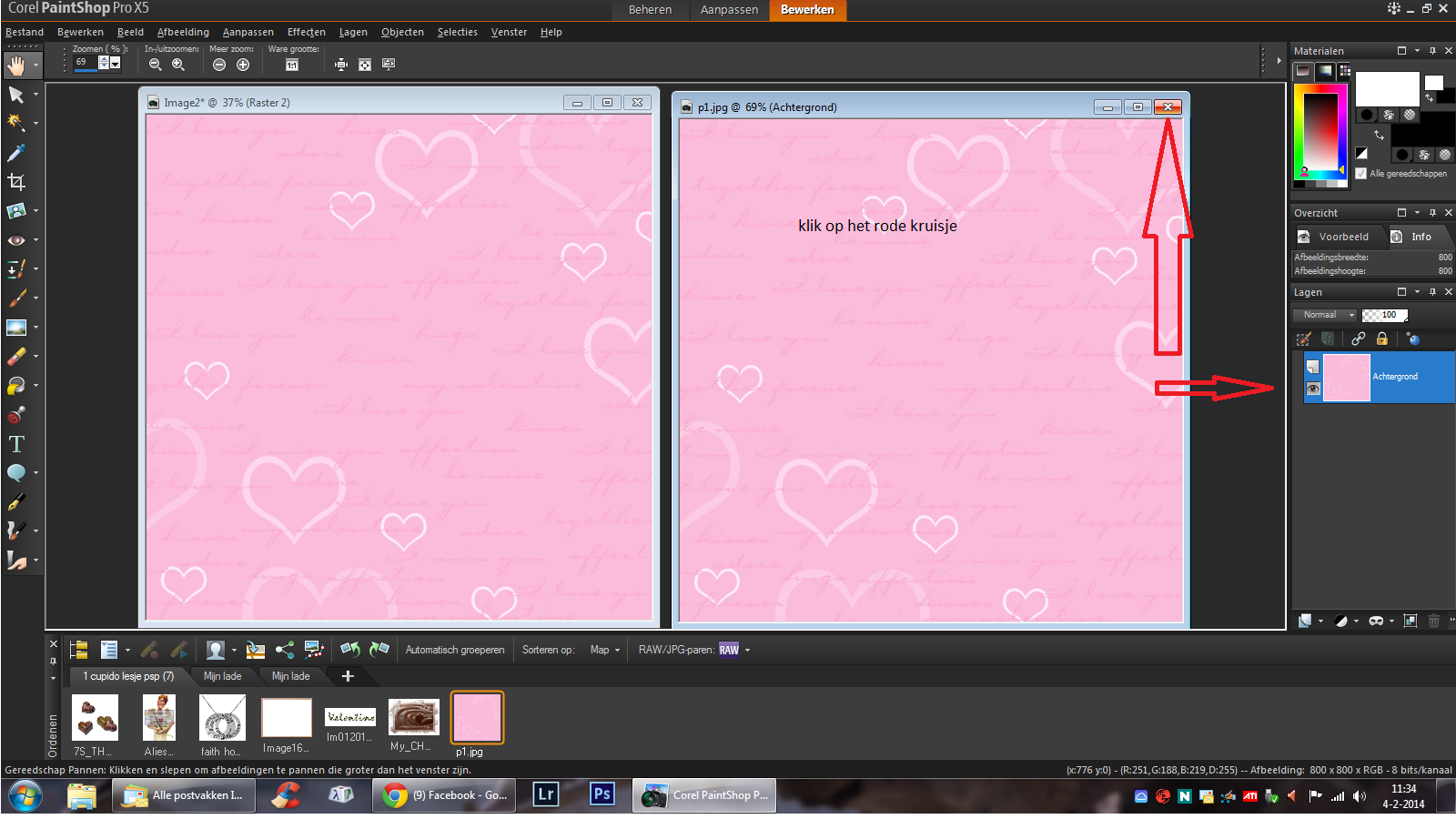The height and width of the screenshot is (819, 1456).
Task: Select the speech bubble shape tool
Action: [16, 473]
